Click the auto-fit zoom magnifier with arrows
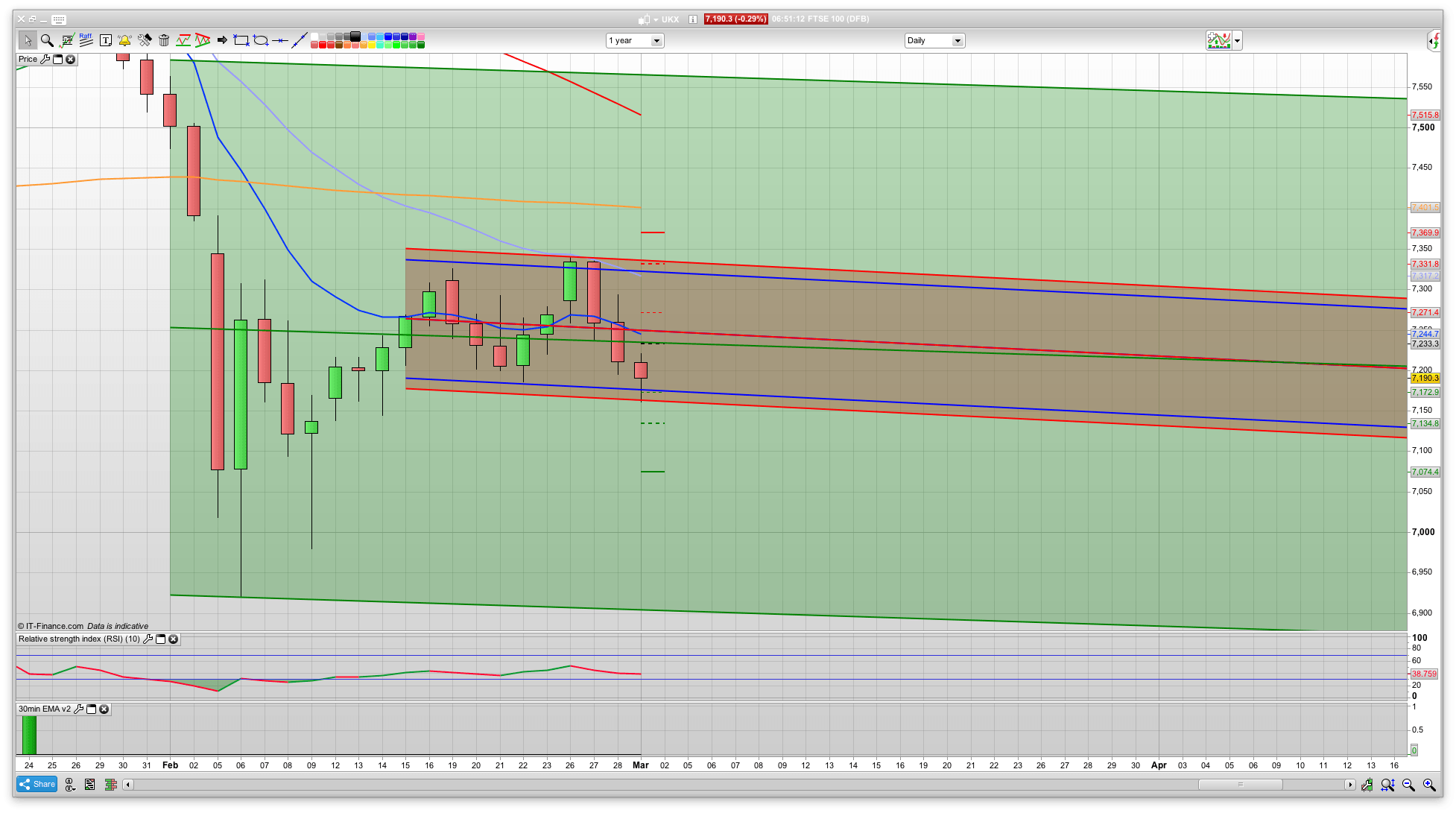 point(1387,784)
